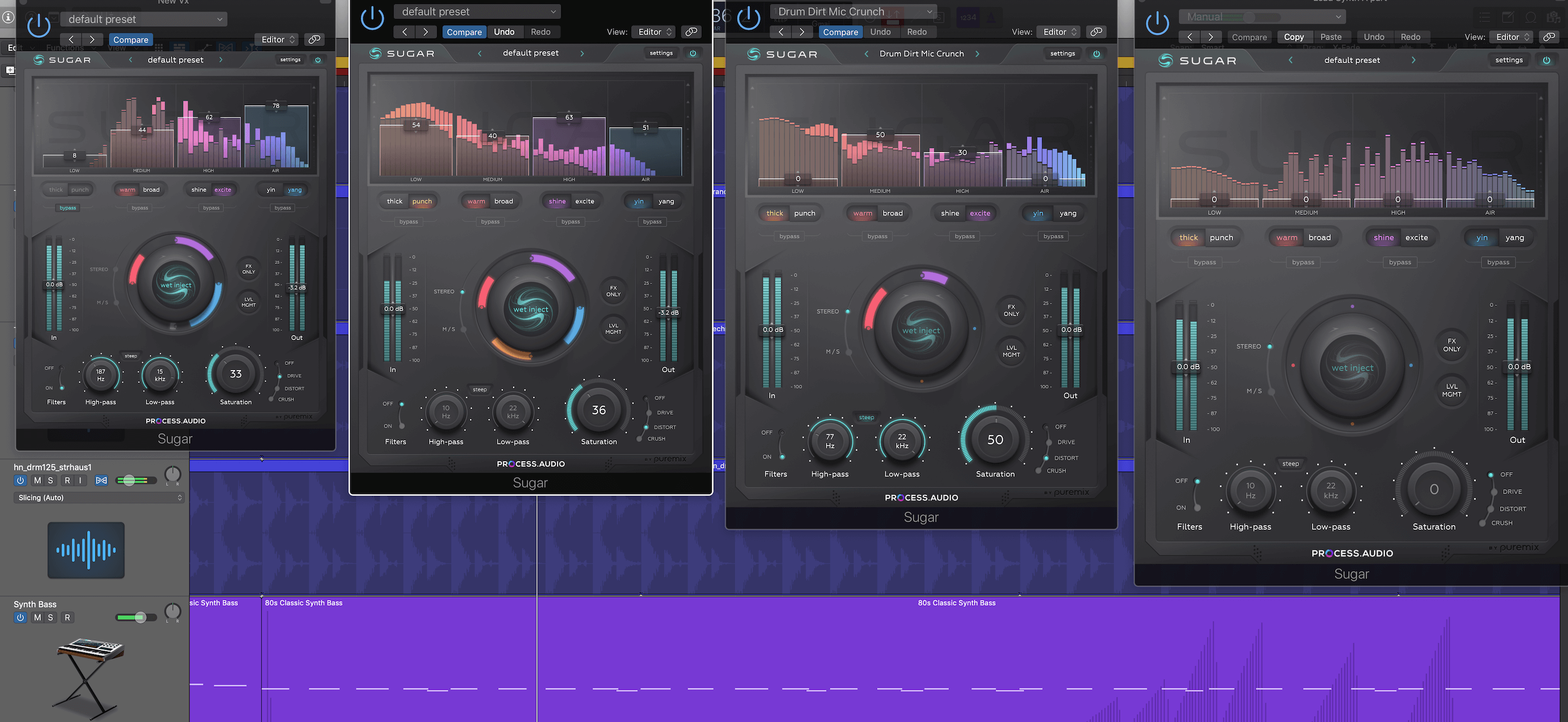Click Undo in the second window header
This screenshot has height=722, width=1568.
(x=504, y=32)
